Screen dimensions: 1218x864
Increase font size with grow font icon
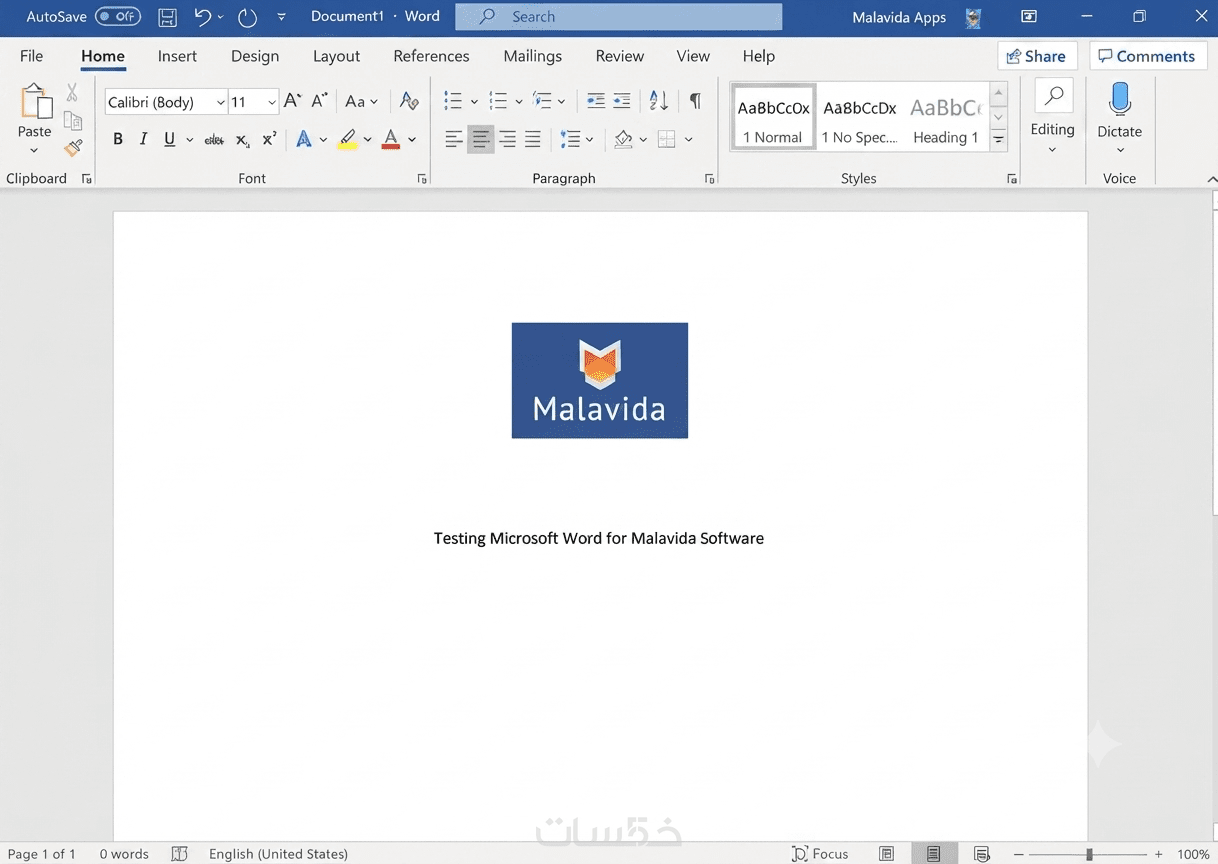(292, 101)
